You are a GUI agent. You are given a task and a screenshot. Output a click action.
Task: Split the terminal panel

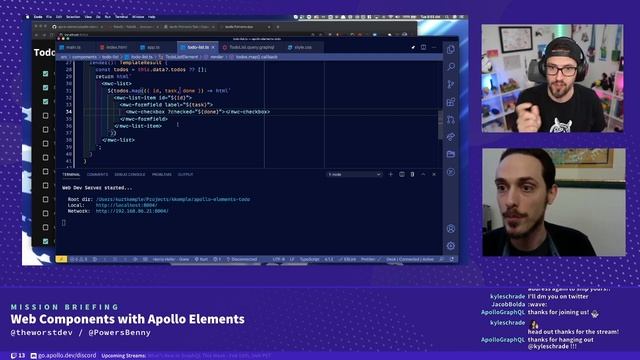[402, 174]
